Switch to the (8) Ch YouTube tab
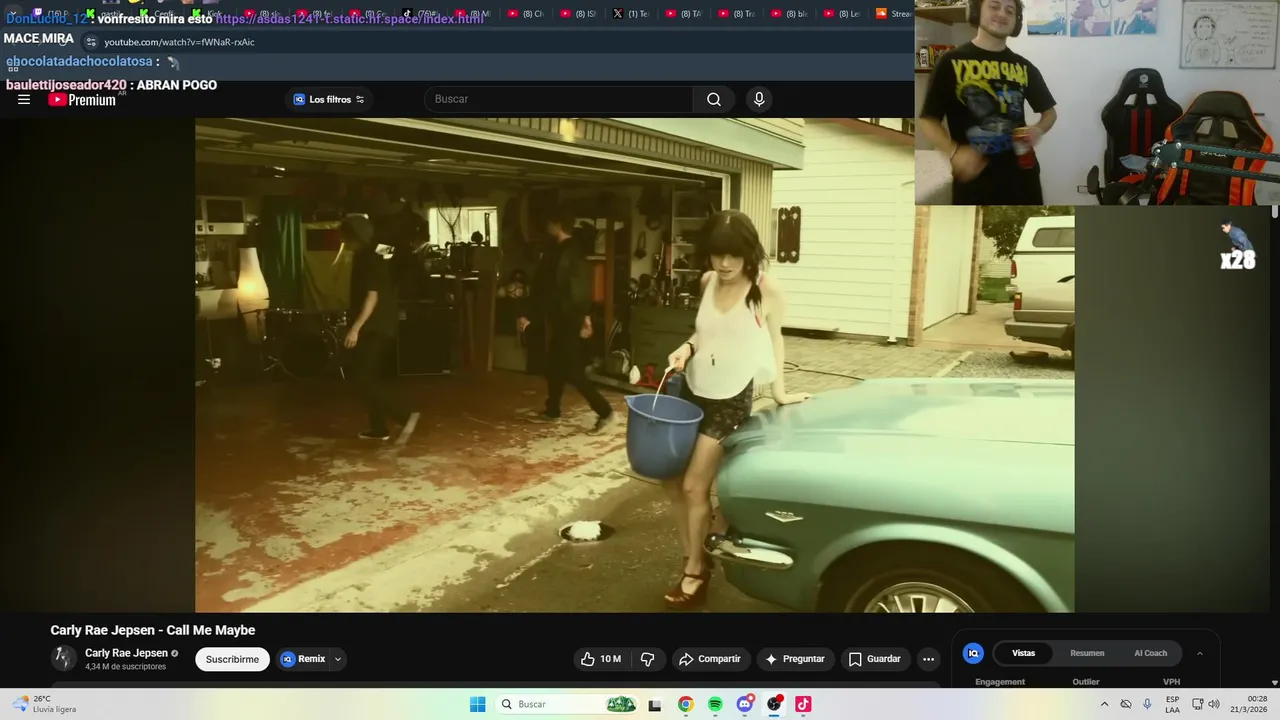1280x720 pixels. point(526,14)
